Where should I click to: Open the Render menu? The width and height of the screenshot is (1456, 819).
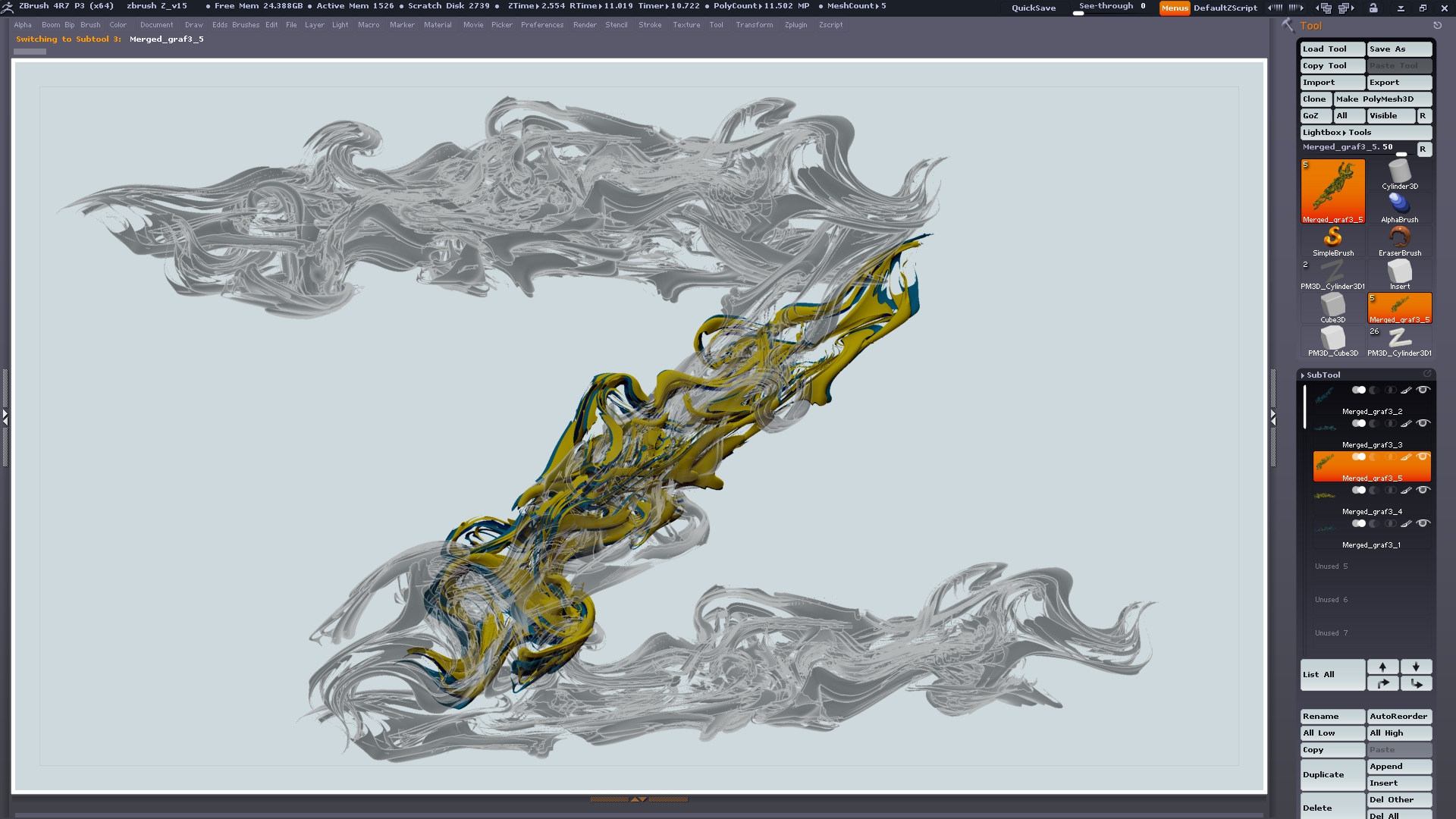point(584,25)
